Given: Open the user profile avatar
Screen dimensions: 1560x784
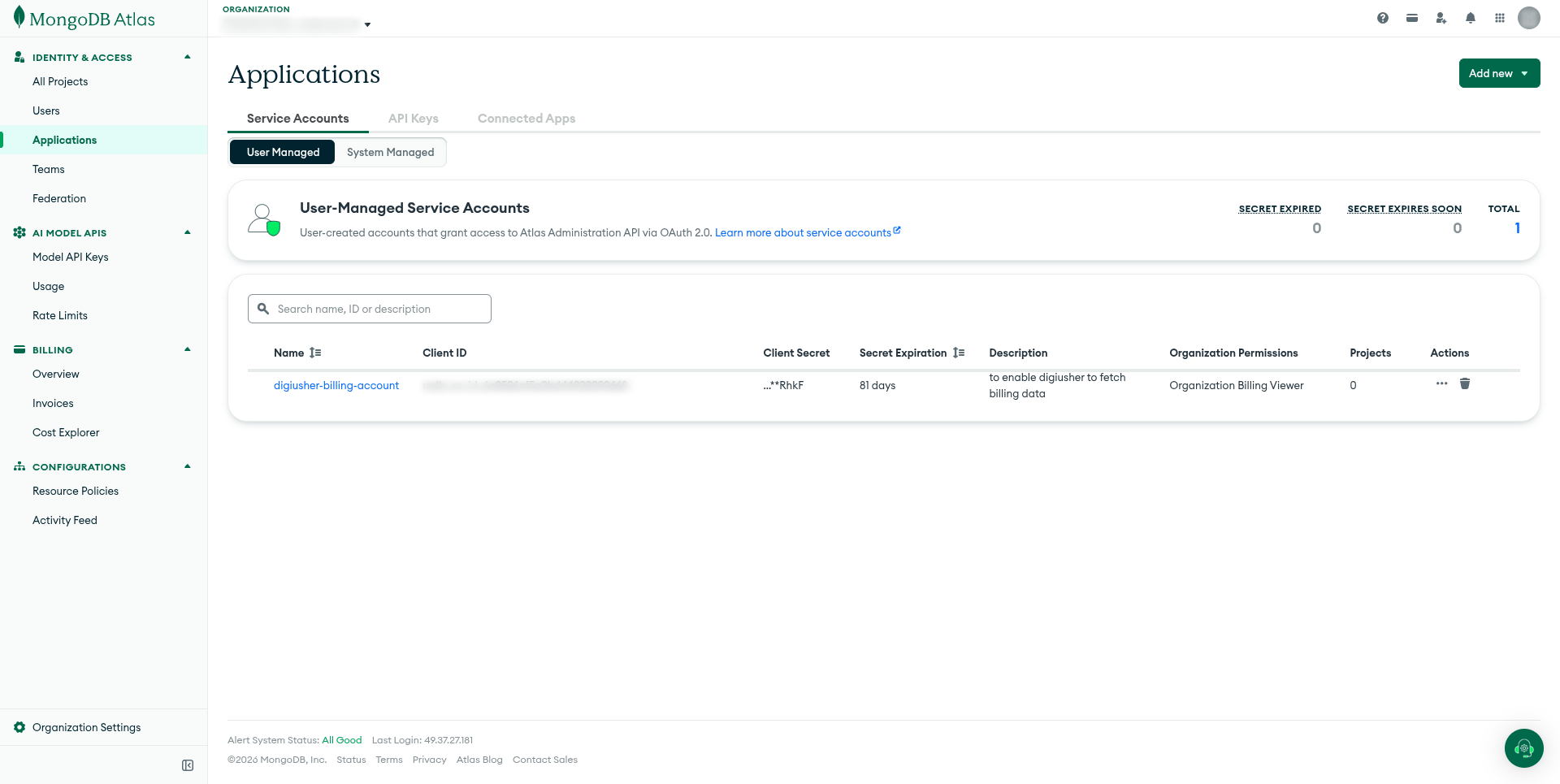Looking at the screenshot, I should 1529,18.
